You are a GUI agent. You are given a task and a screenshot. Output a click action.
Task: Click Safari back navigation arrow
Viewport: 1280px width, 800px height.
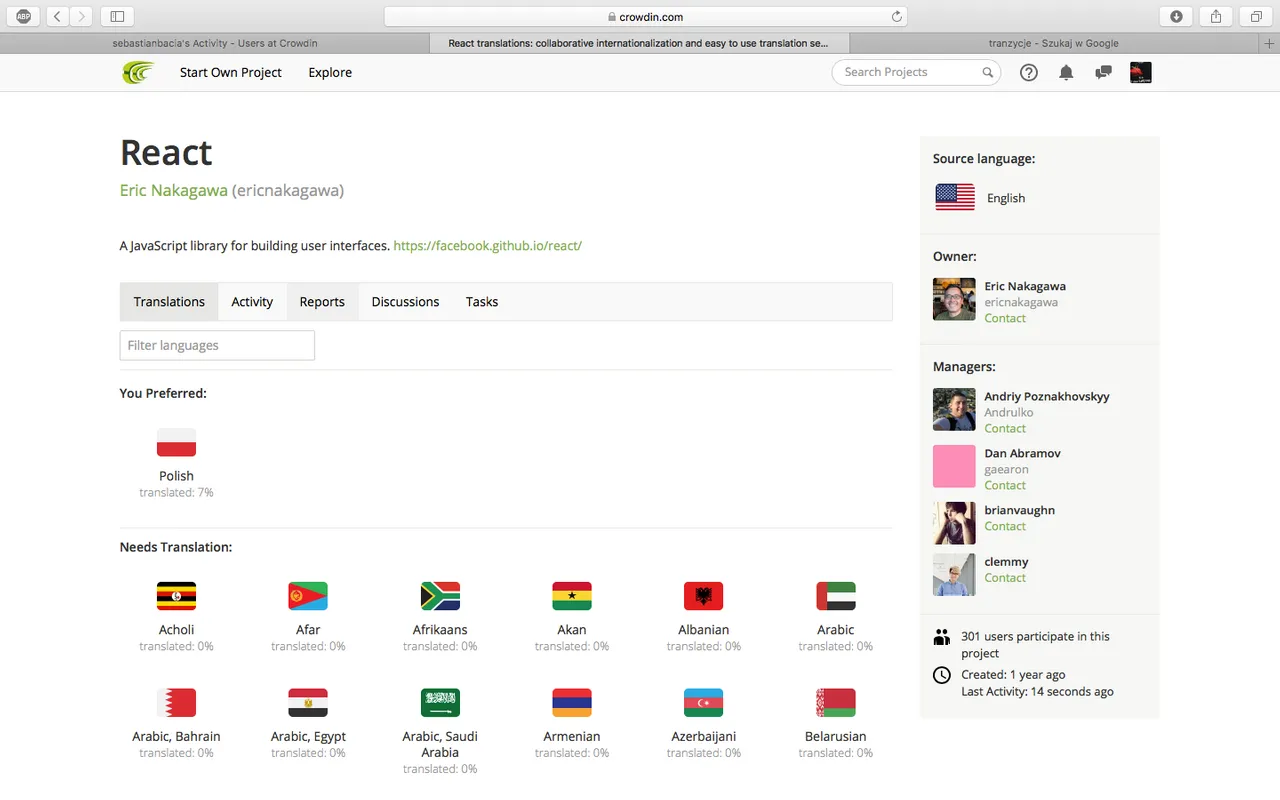coord(57,16)
